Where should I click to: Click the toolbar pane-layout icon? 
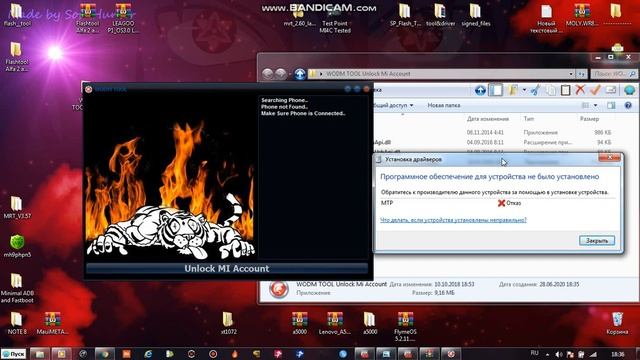(x=496, y=90)
